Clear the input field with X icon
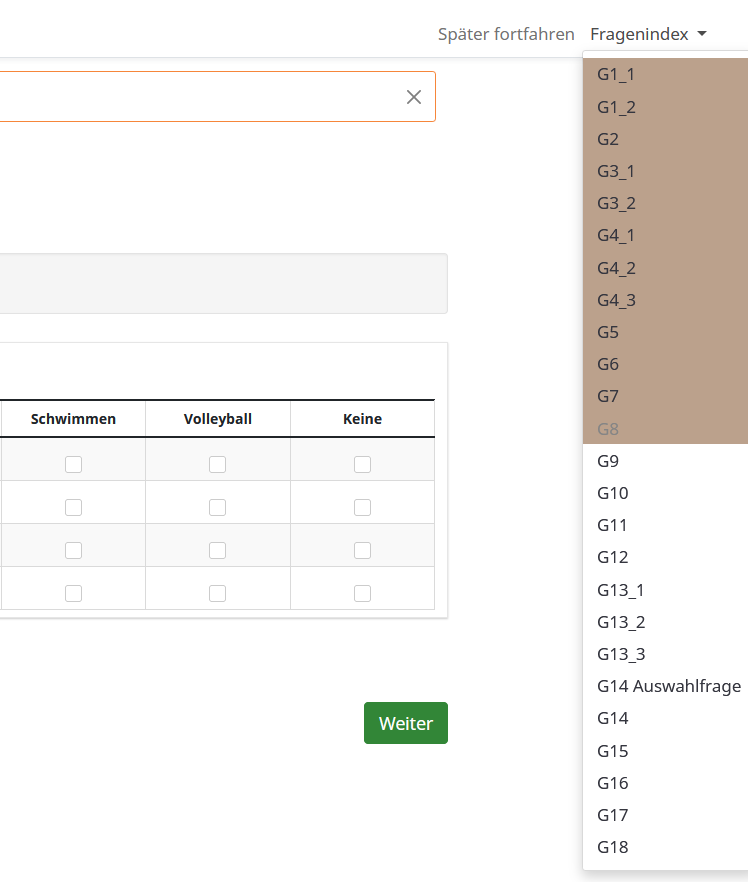The width and height of the screenshot is (748, 882). coord(414,97)
